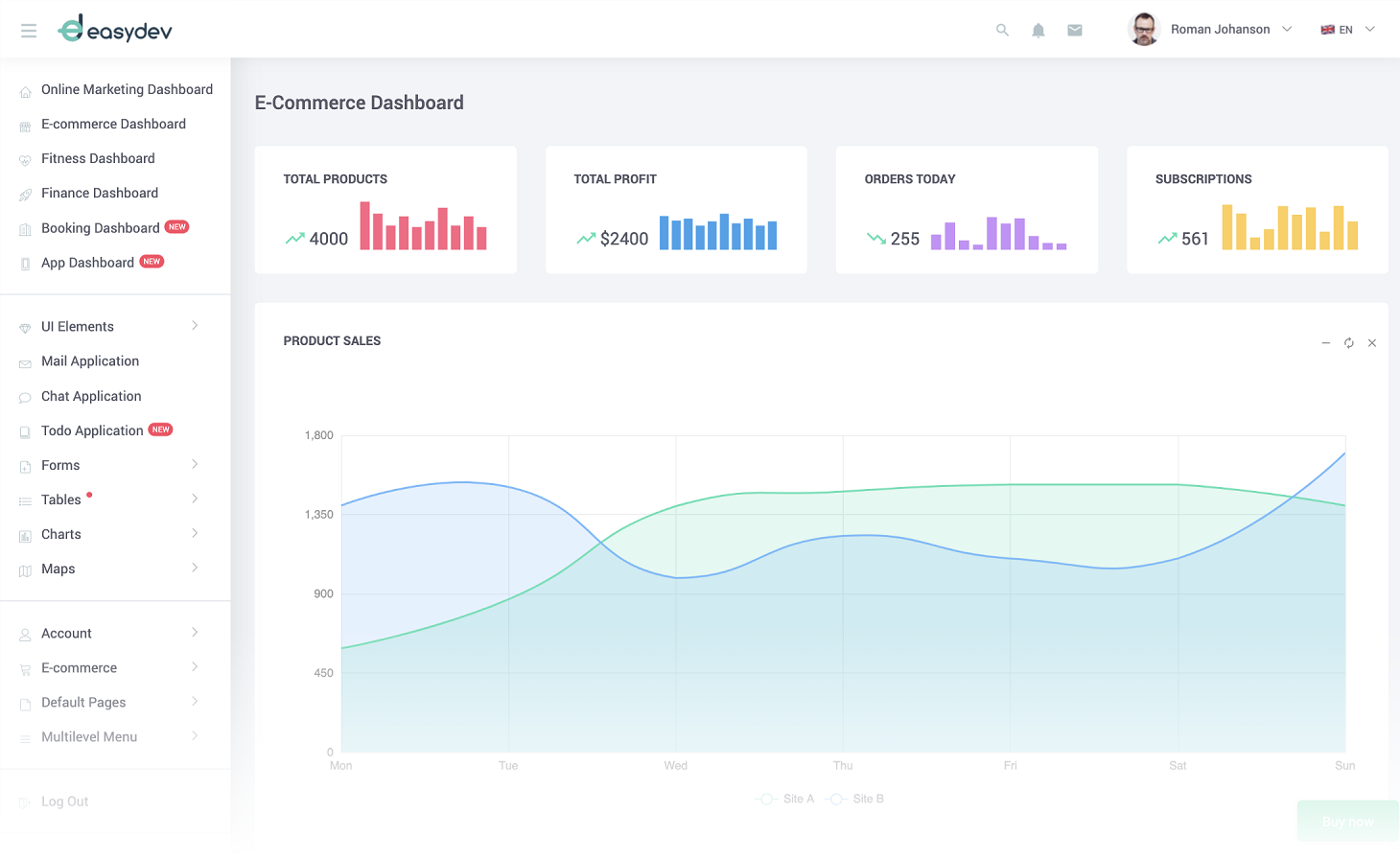Screen dimensions: 1400x859
Task: Click the hamburger menu icon
Action: tap(29, 31)
